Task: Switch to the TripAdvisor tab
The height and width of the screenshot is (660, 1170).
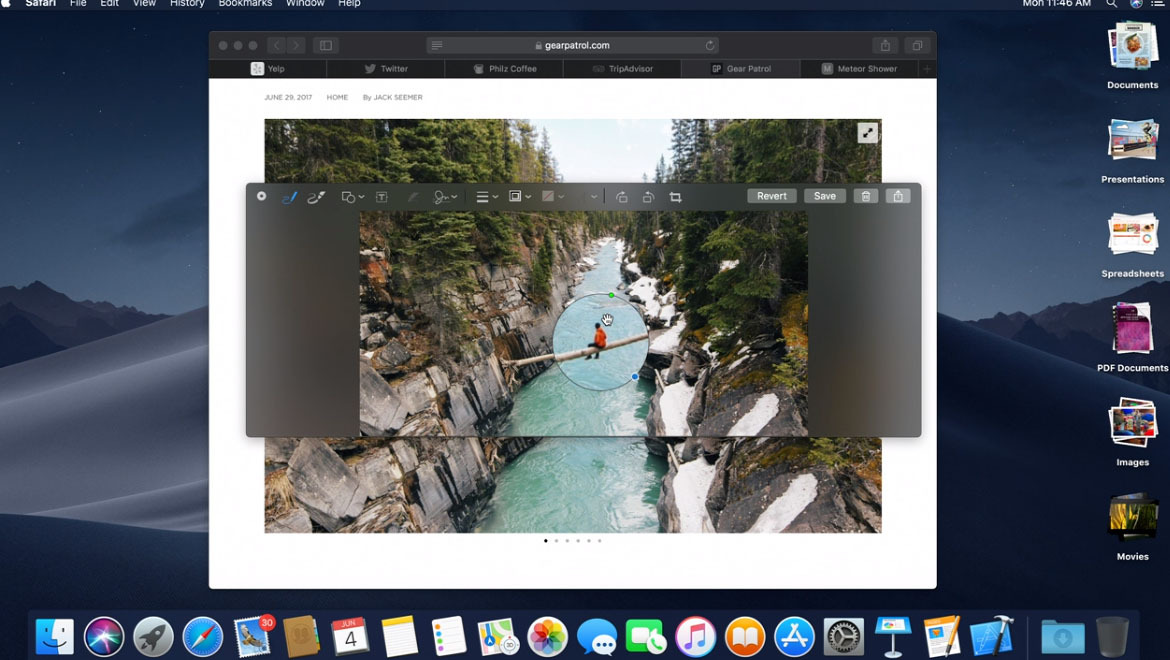Action: (622, 69)
